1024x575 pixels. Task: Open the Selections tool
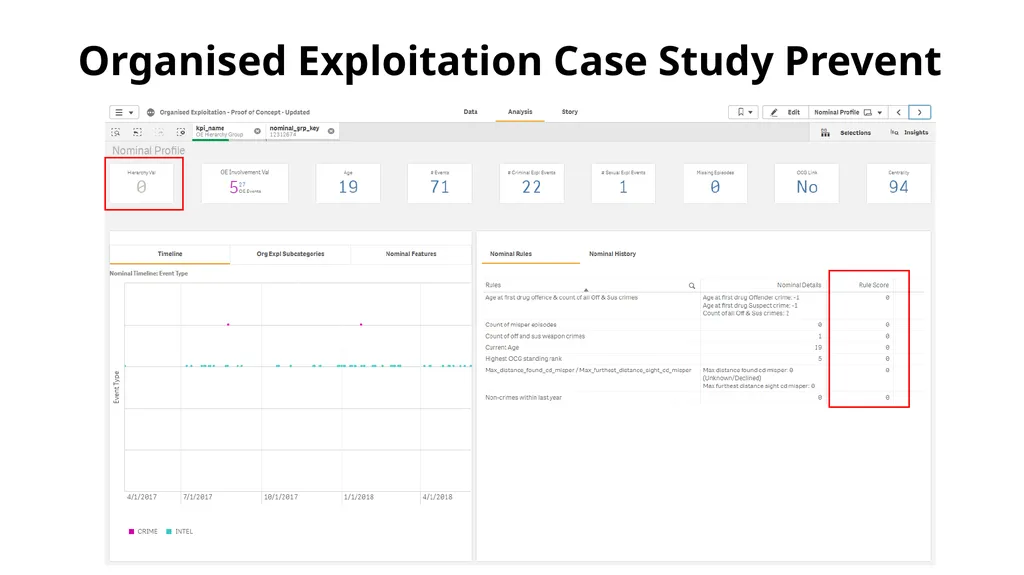(846, 133)
